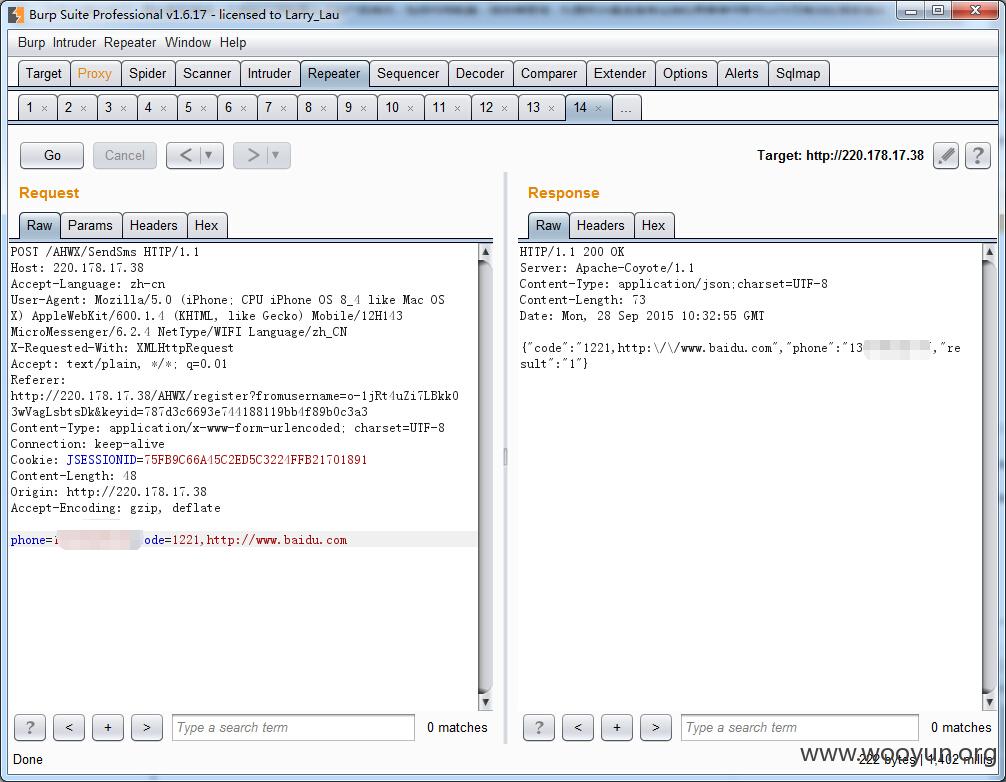Switch to the Intruder tool tab
This screenshot has width=1006, height=782.
(x=269, y=74)
